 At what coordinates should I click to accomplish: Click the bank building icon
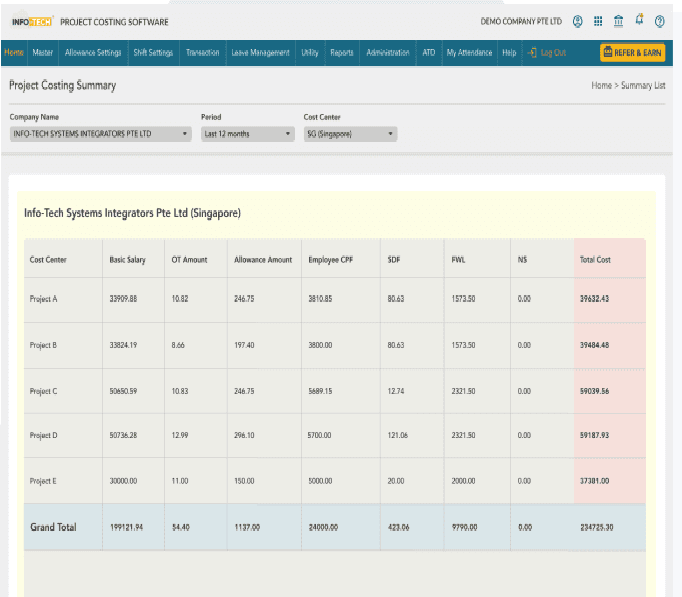pos(618,21)
